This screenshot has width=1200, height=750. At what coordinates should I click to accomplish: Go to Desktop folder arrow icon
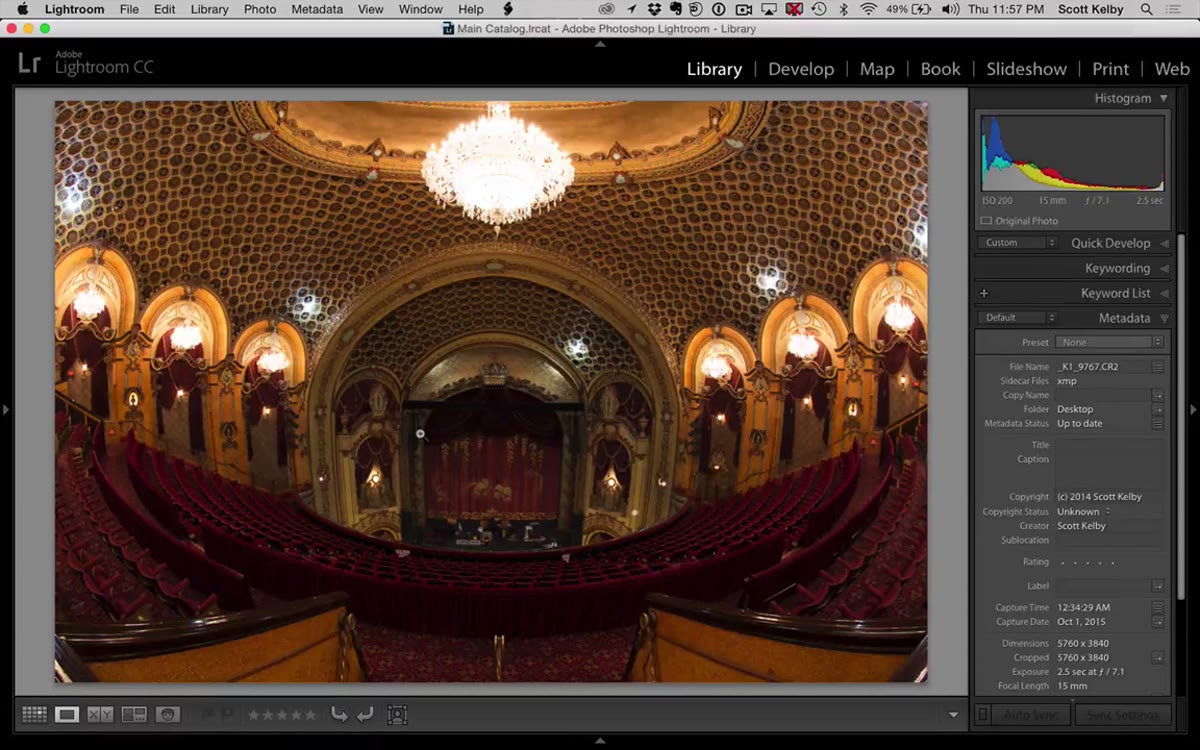point(1158,409)
